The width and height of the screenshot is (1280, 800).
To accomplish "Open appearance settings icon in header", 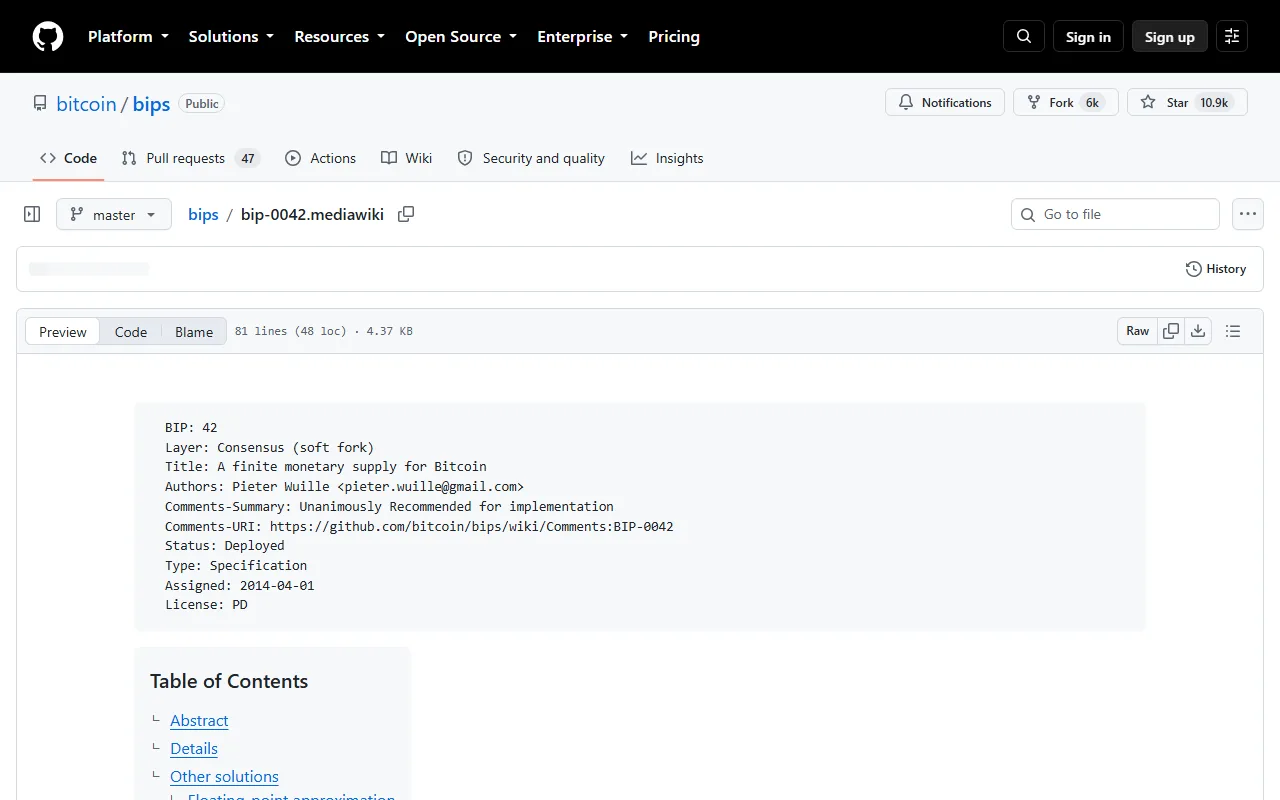I will tap(1232, 37).
